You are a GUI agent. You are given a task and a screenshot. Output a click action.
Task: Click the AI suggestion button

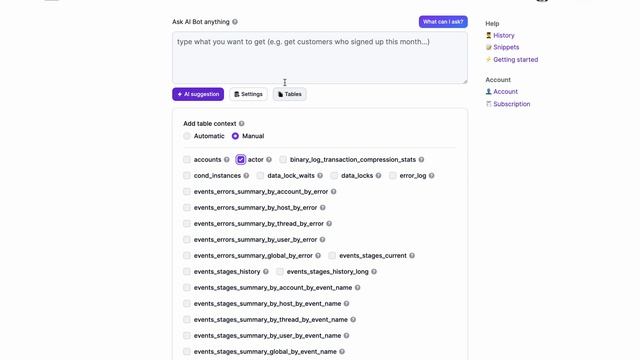coord(198,94)
